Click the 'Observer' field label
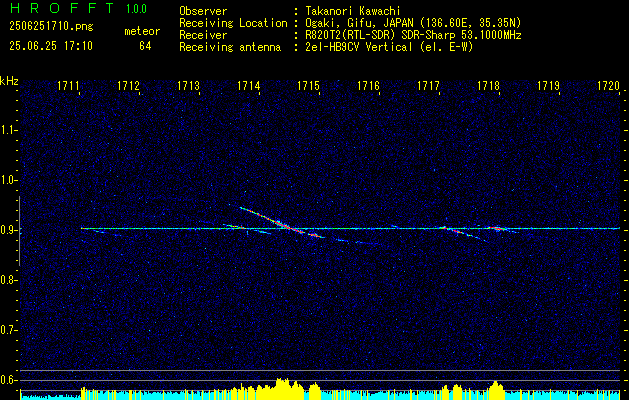The width and height of the screenshot is (629, 400). click(203, 11)
